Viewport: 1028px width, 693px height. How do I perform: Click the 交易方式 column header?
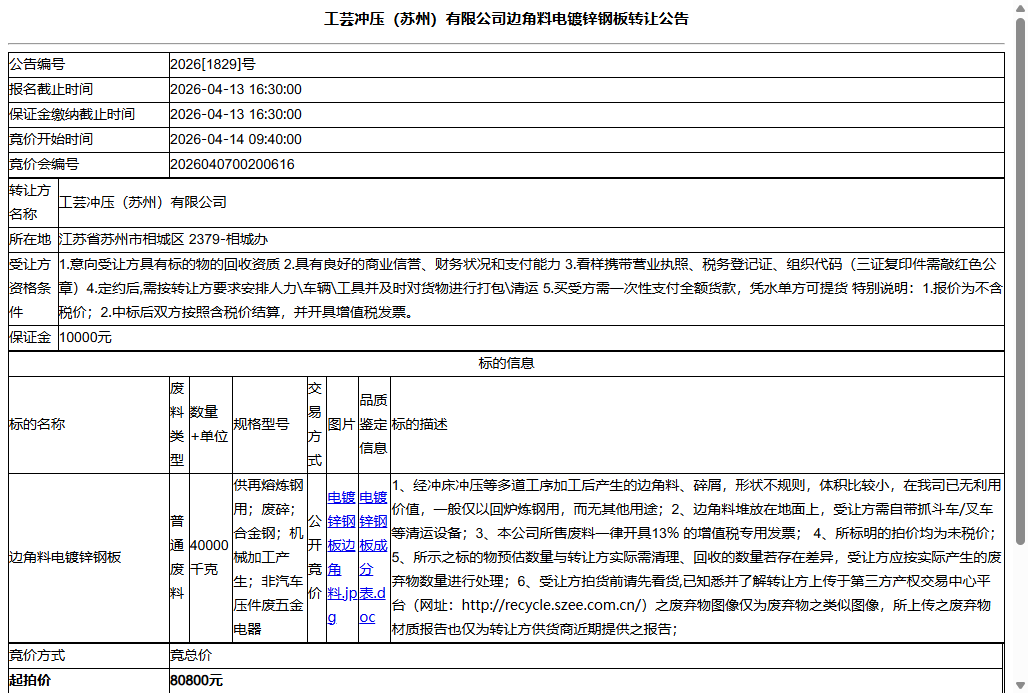coord(315,424)
